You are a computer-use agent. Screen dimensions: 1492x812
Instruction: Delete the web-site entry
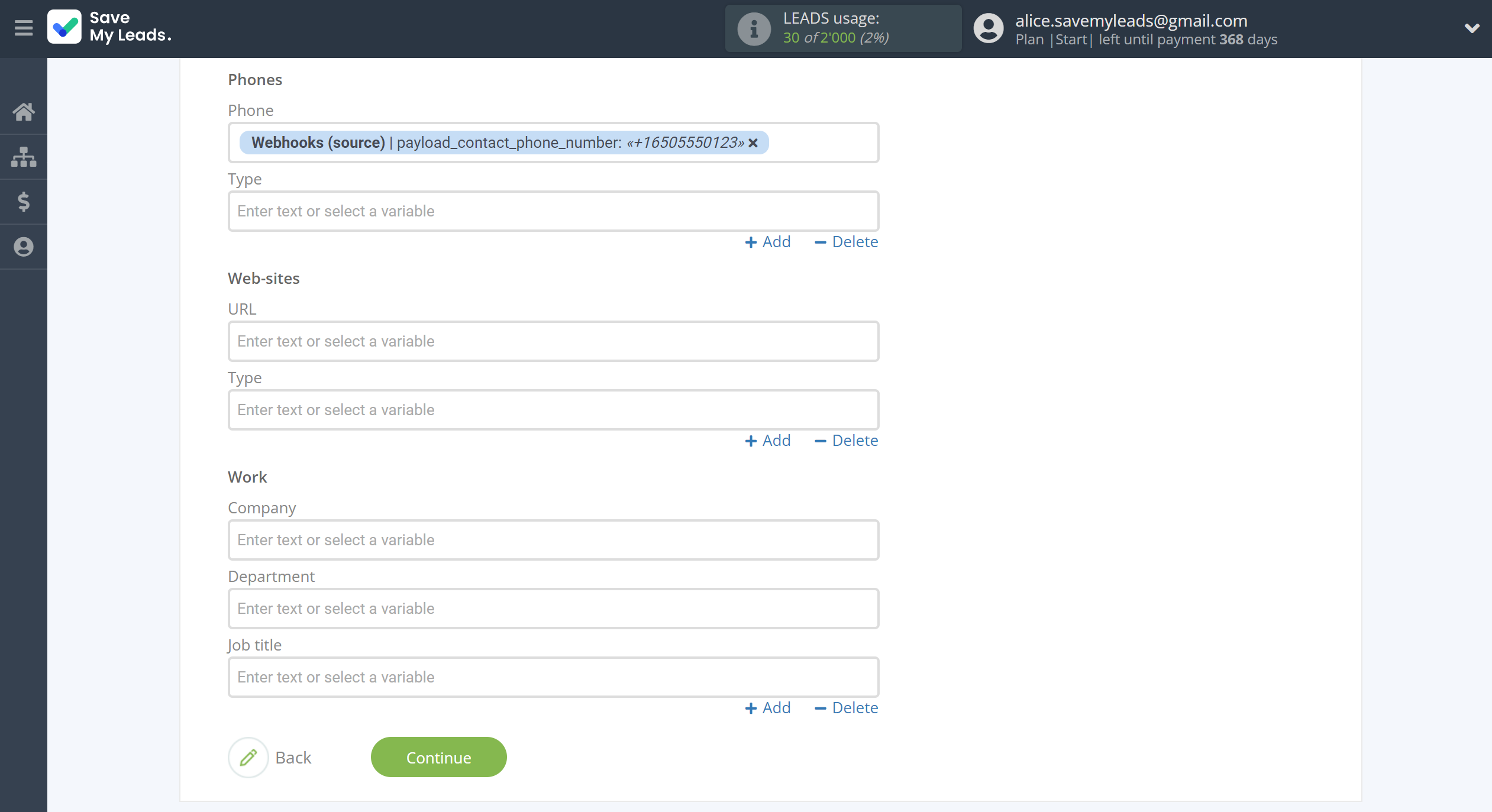846,441
